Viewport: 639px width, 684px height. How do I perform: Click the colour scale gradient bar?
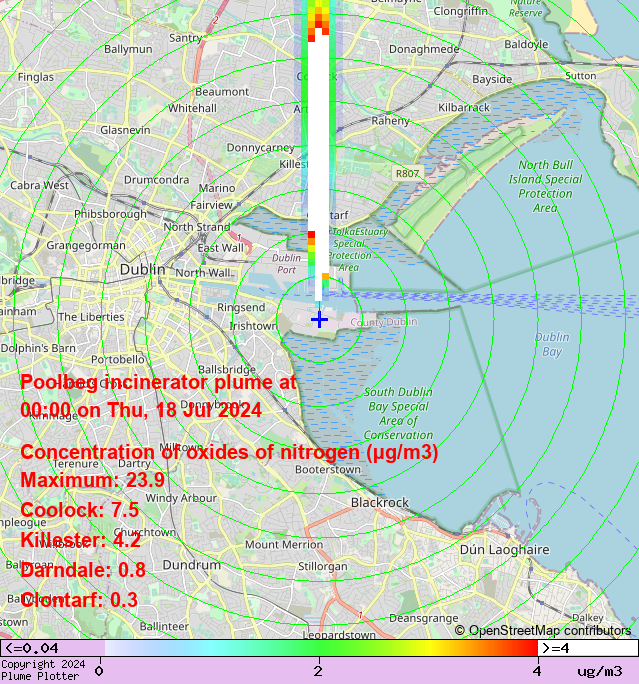(321, 648)
